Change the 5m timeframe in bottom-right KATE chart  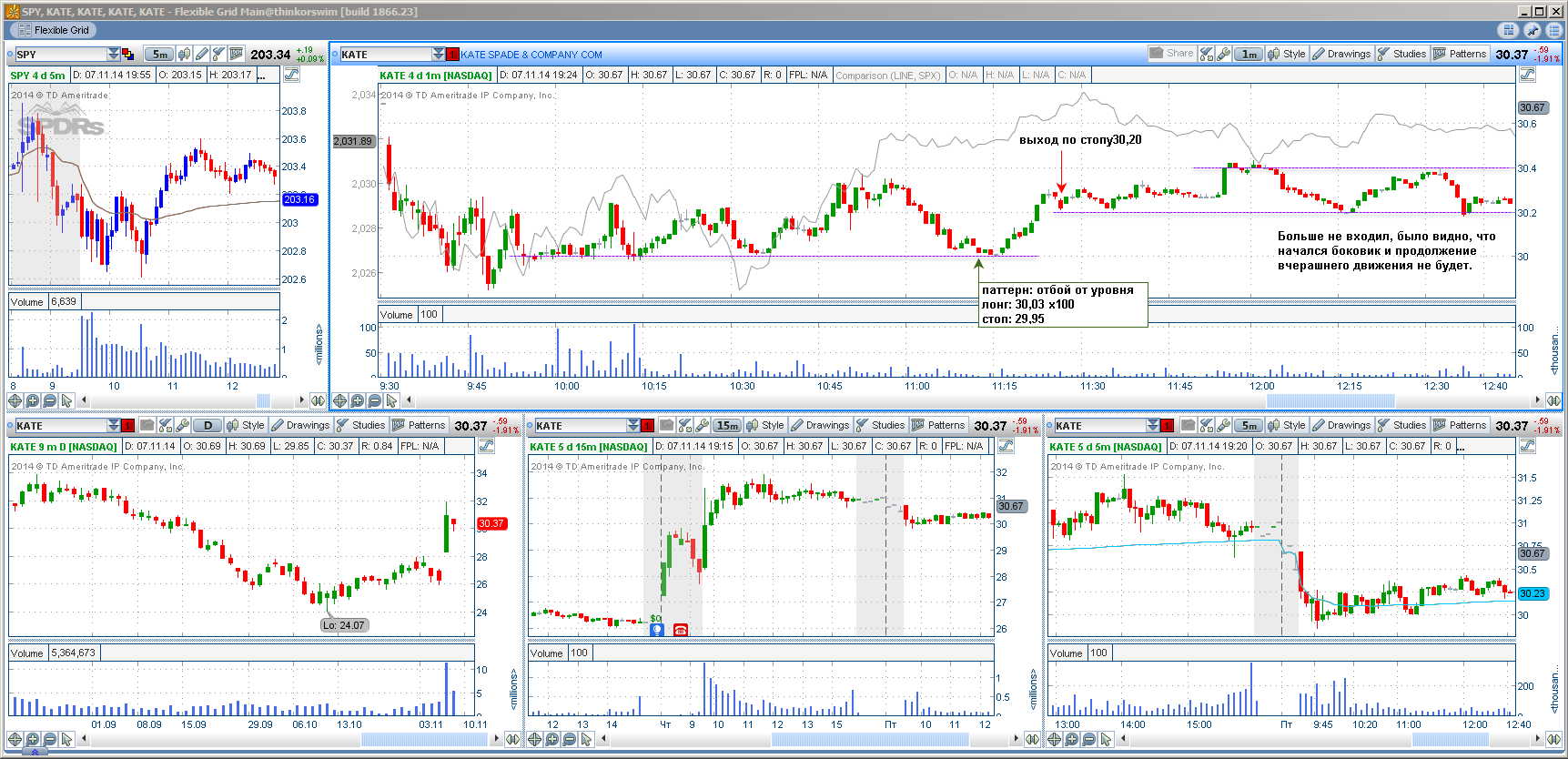pos(1249,426)
